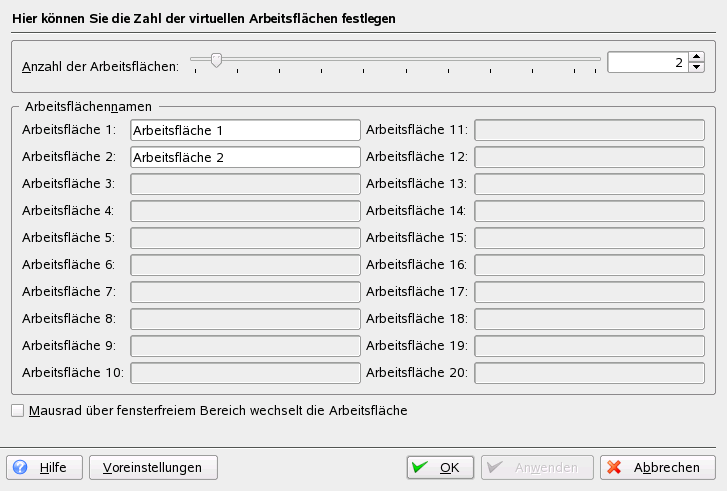Click the Arbeitsfläche 20 name field
Image resolution: width=727 pixels, height=491 pixels.
pos(589,373)
